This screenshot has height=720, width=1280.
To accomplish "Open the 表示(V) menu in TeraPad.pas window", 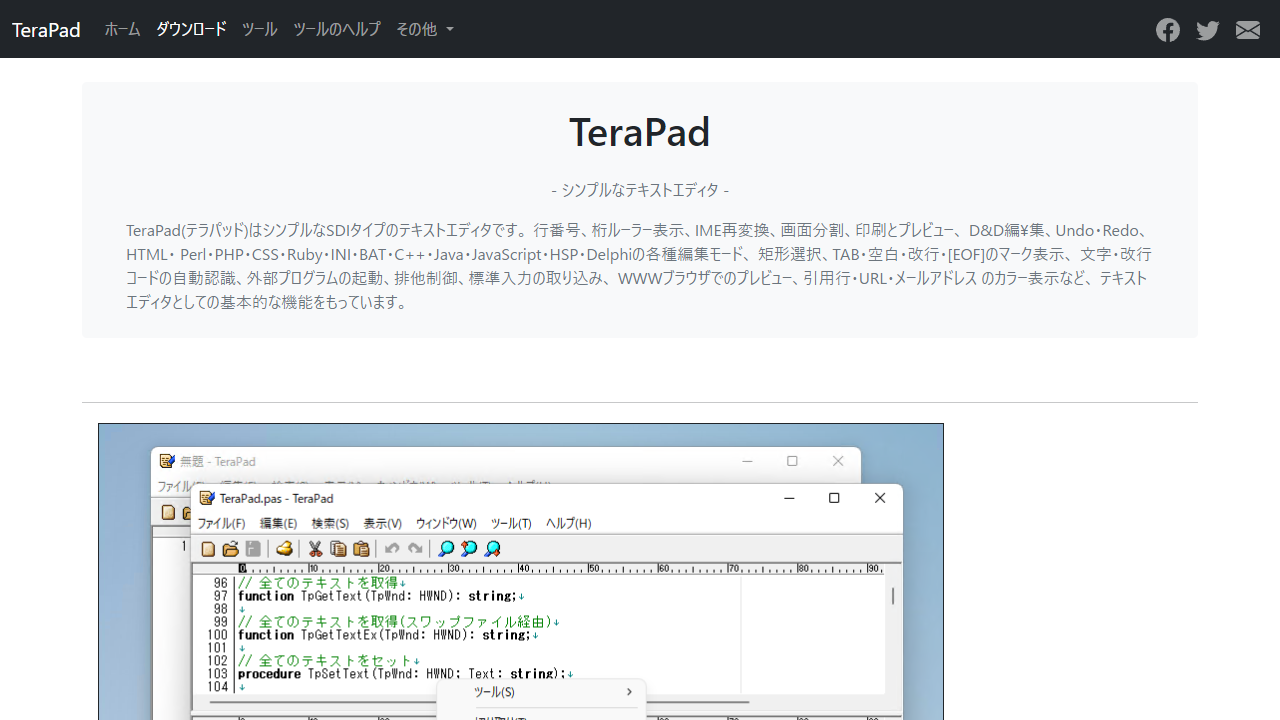I will coord(382,523).
